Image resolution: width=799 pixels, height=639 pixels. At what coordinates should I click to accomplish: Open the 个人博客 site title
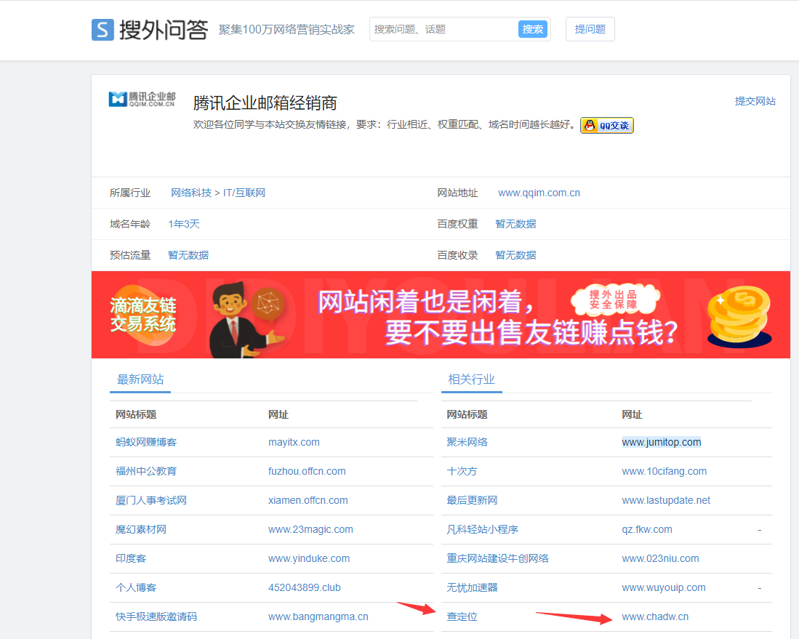tap(136, 588)
